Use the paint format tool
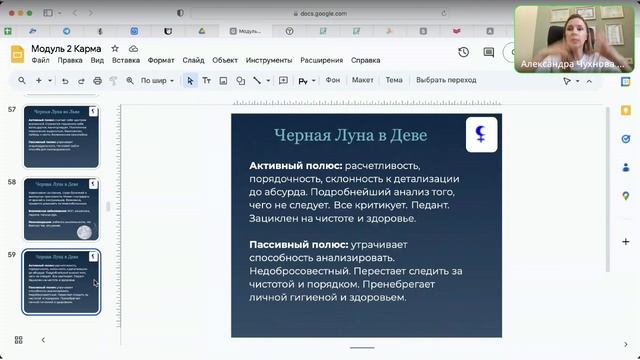Image resolution: width=640 pixels, height=360 pixels. point(113,81)
